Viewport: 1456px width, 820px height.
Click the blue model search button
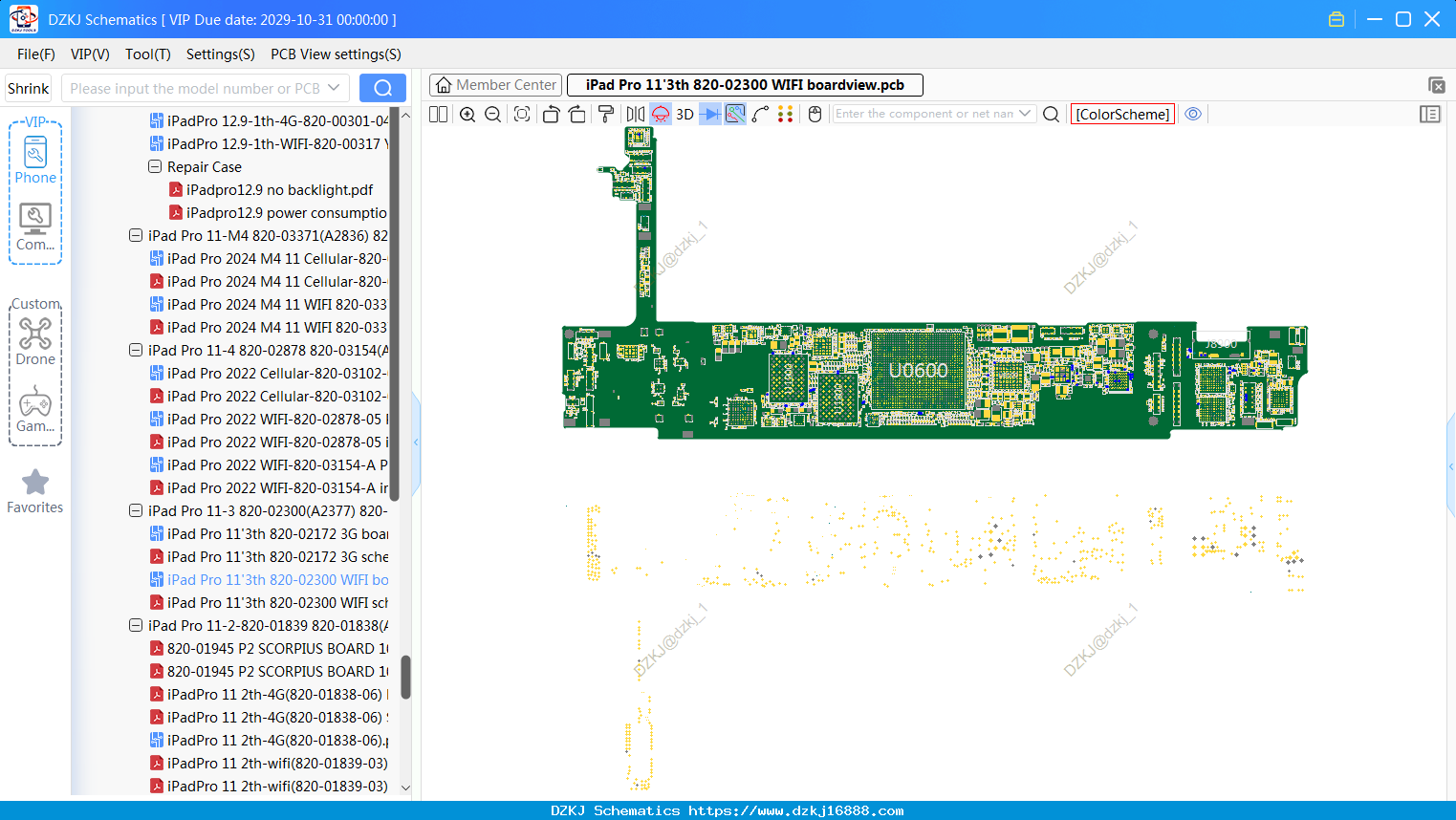click(382, 88)
